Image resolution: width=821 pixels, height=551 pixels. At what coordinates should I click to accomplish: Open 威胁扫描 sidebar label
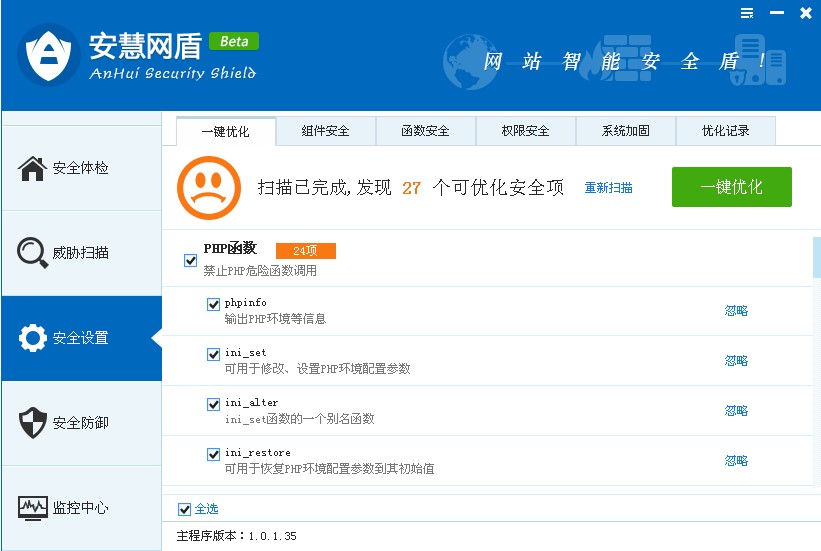(80, 253)
